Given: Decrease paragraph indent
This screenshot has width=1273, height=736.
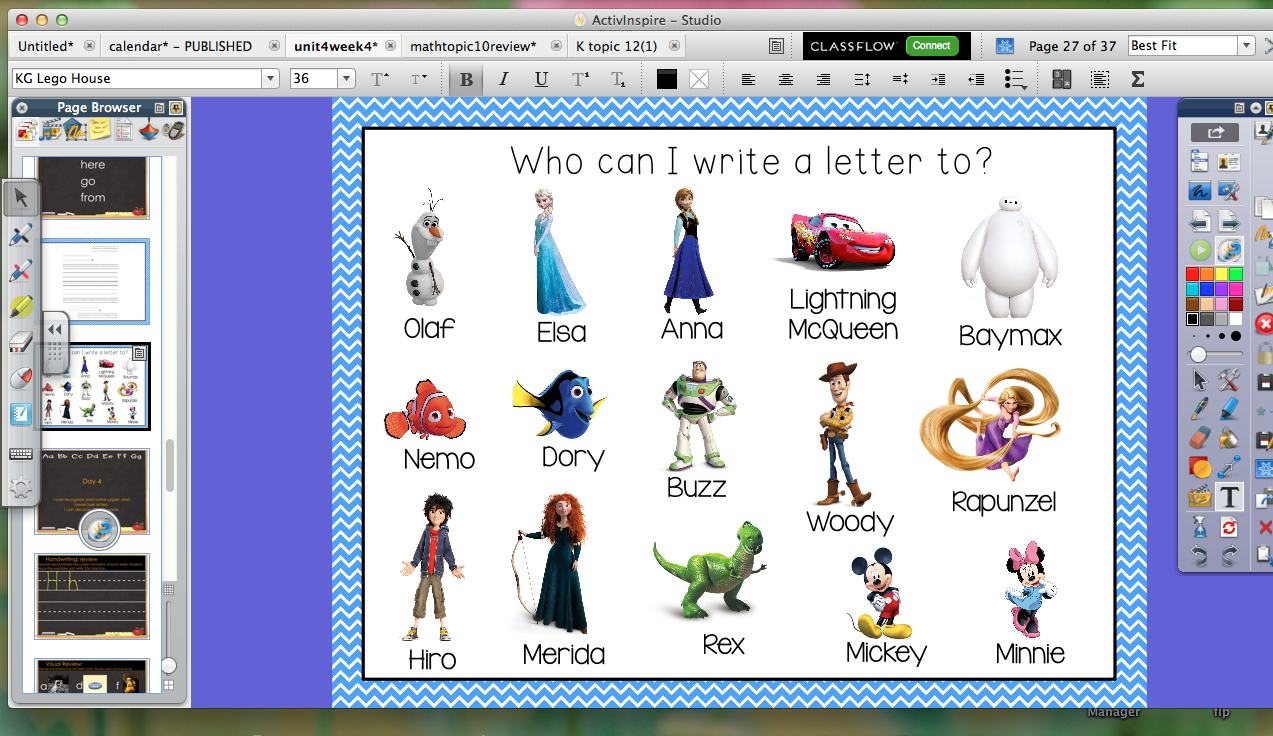Looking at the screenshot, I should tap(976, 79).
